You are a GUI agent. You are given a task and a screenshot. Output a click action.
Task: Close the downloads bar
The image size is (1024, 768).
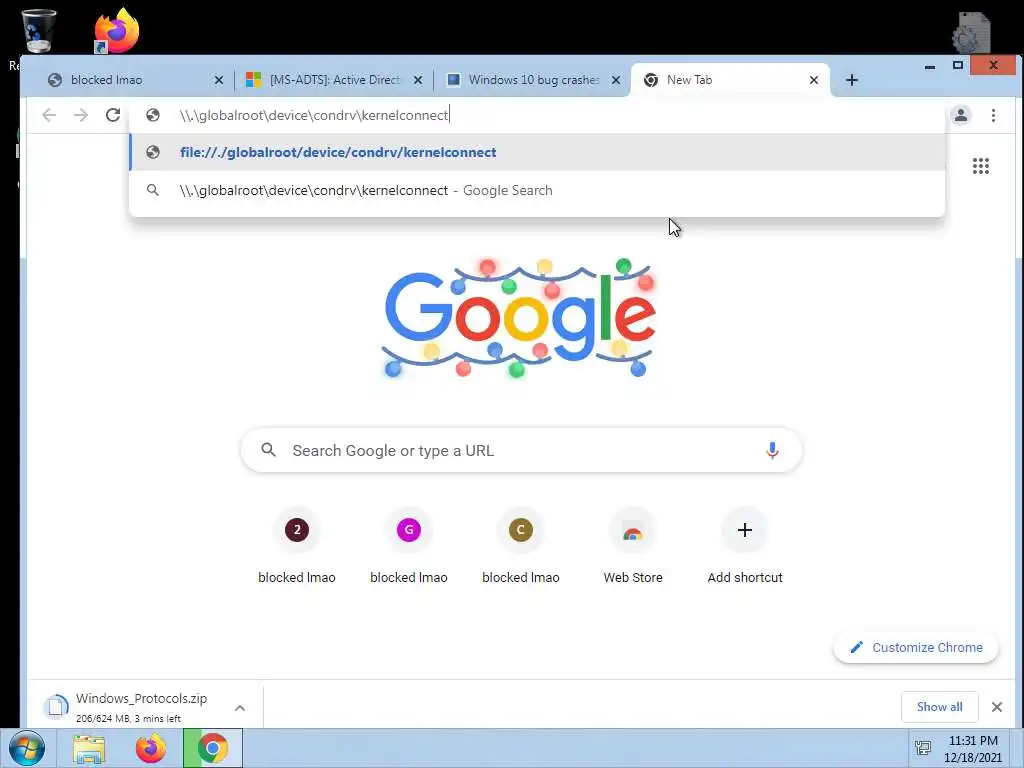997,707
